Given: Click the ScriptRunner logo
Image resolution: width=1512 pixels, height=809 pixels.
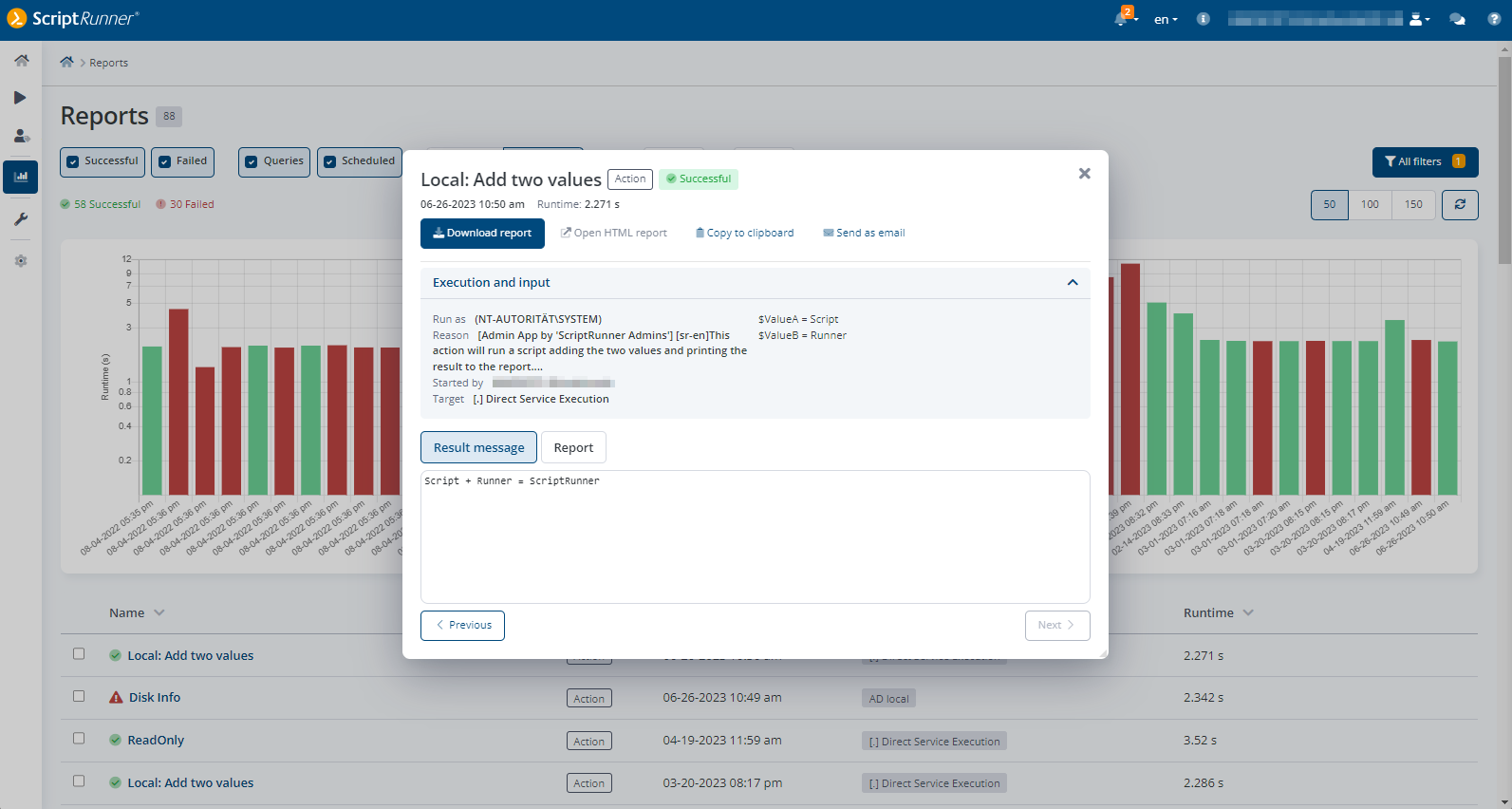Looking at the screenshot, I should 73,18.
